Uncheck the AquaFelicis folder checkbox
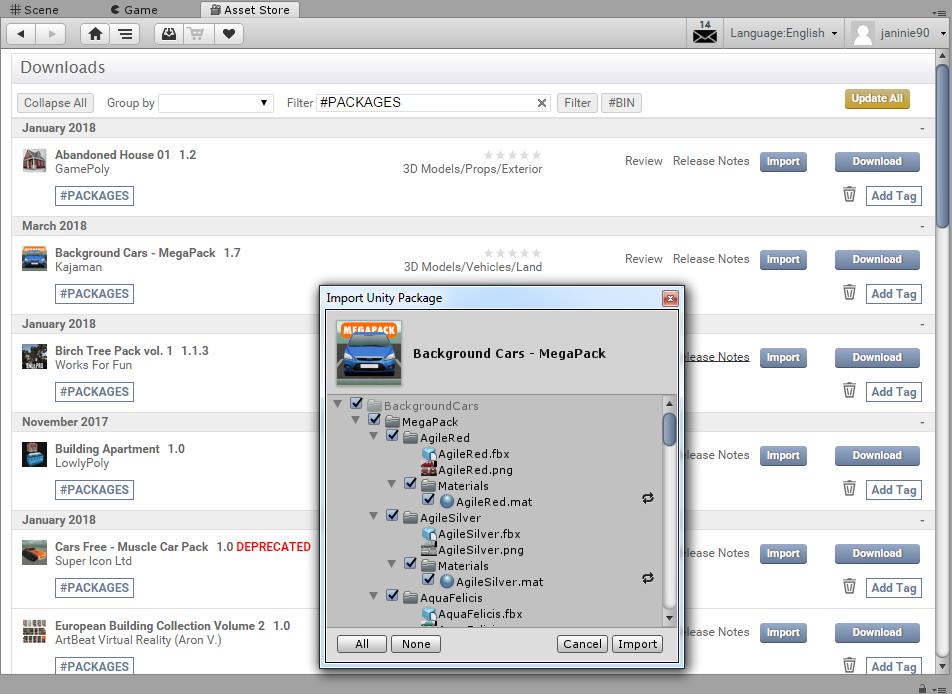952x694 pixels. pos(393,595)
